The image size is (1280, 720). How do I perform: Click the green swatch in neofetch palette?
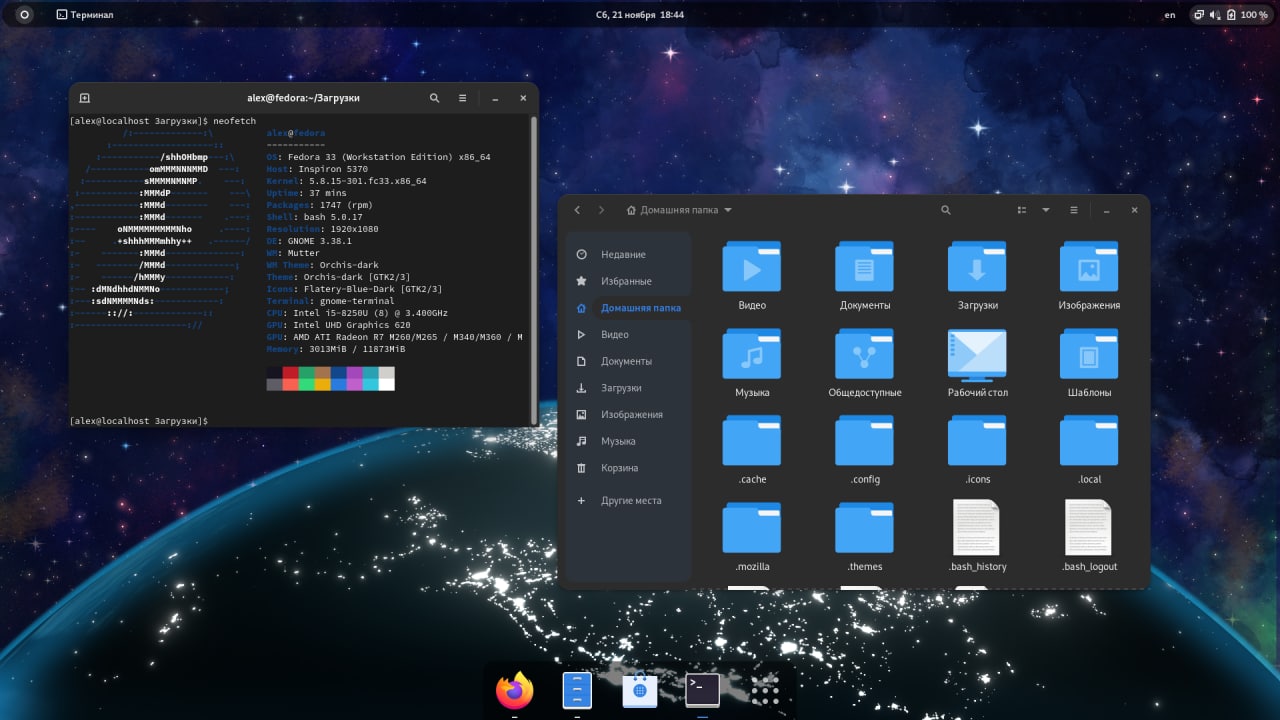point(306,372)
